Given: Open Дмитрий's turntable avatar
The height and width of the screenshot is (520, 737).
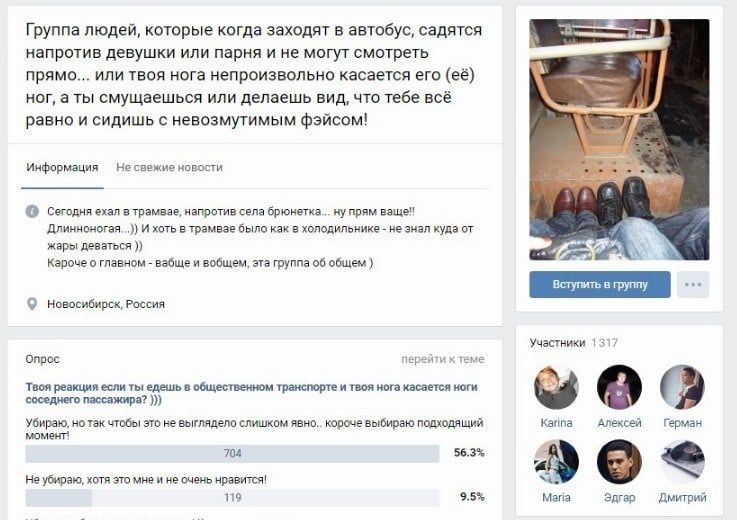Looking at the screenshot, I should pos(682,462).
